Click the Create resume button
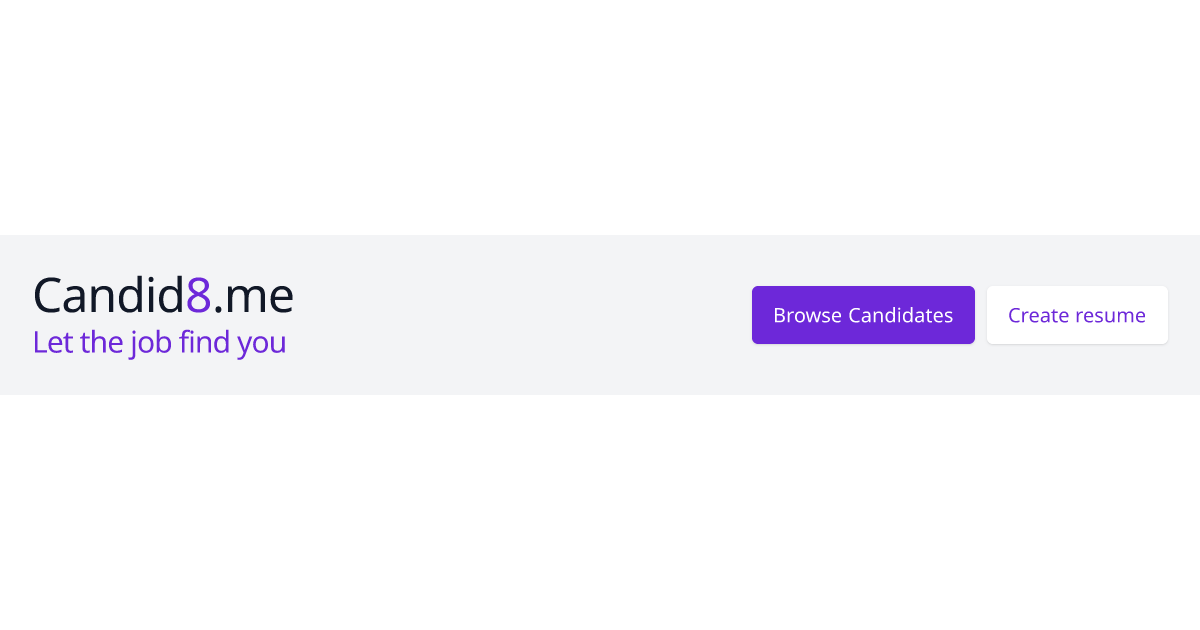The height and width of the screenshot is (630, 1200). [1077, 315]
